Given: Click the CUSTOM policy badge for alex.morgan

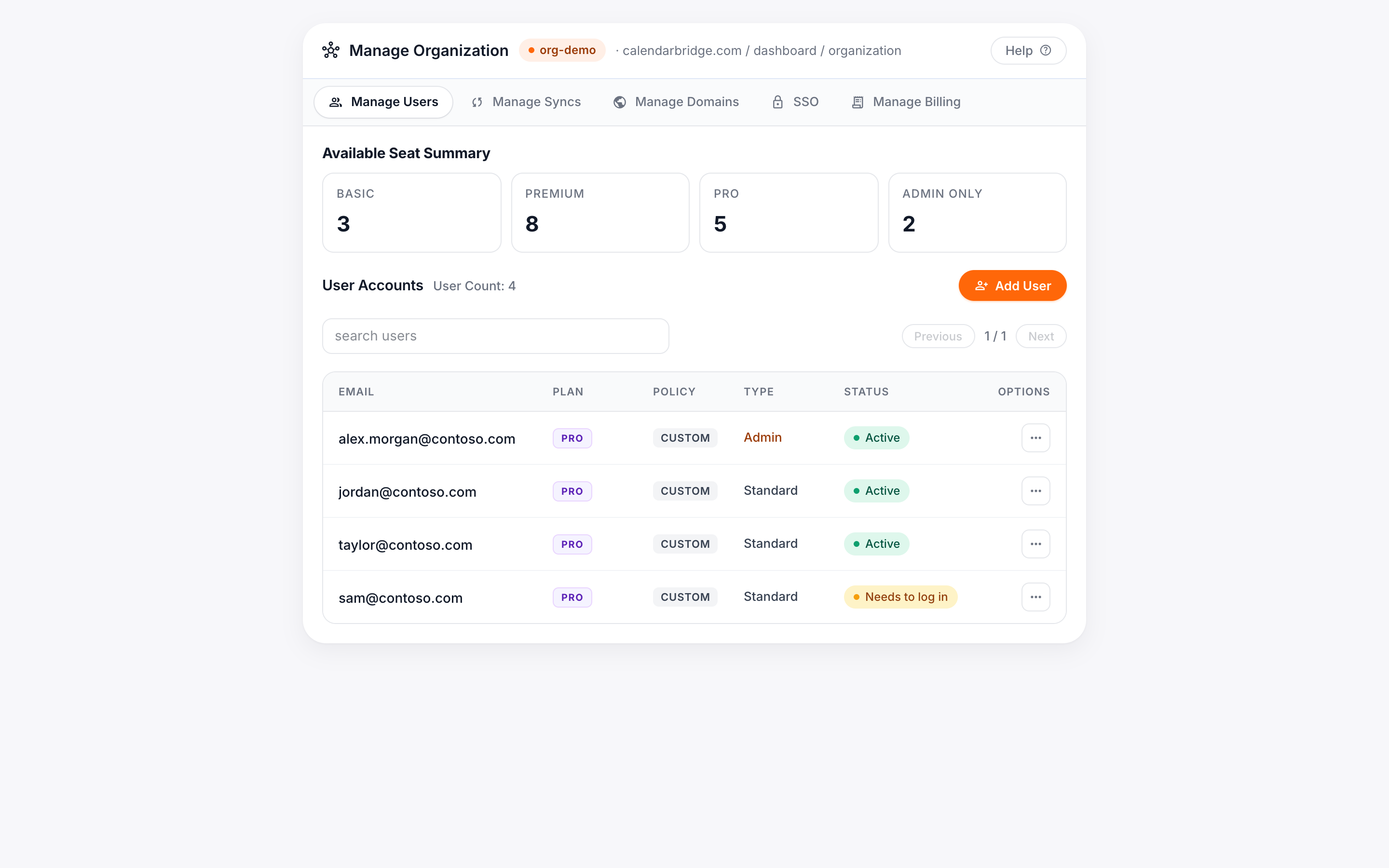Looking at the screenshot, I should point(685,438).
